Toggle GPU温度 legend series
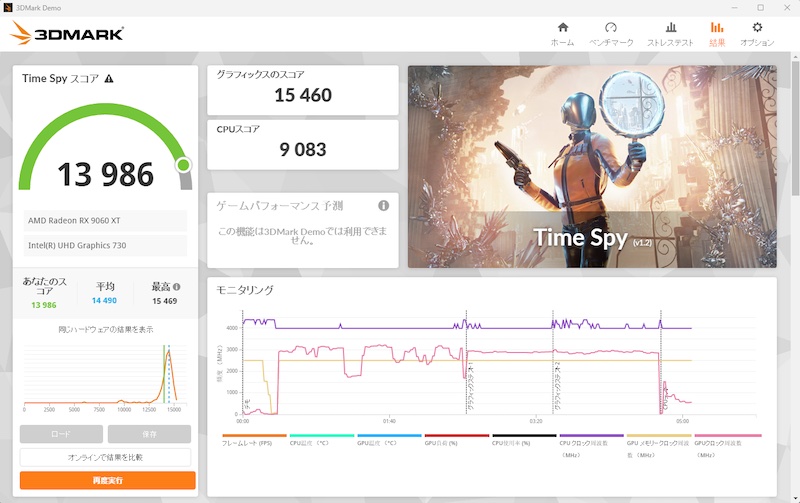This screenshot has height=503, width=800. click(389, 440)
